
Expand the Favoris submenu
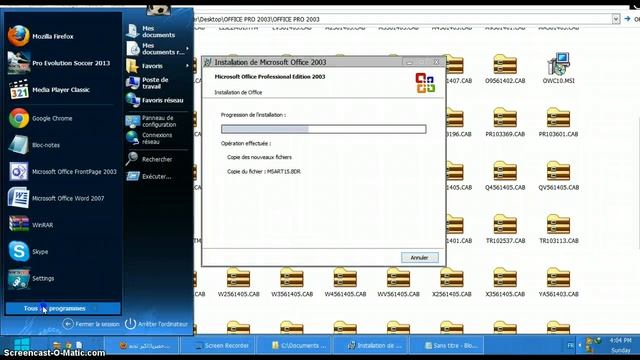coord(157,66)
